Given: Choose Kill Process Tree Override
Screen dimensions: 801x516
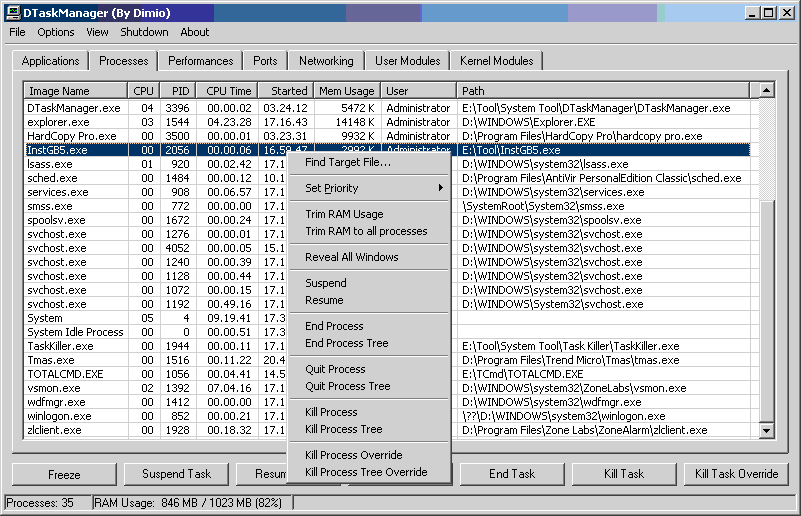Looking at the screenshot, I should coord(366,472).
